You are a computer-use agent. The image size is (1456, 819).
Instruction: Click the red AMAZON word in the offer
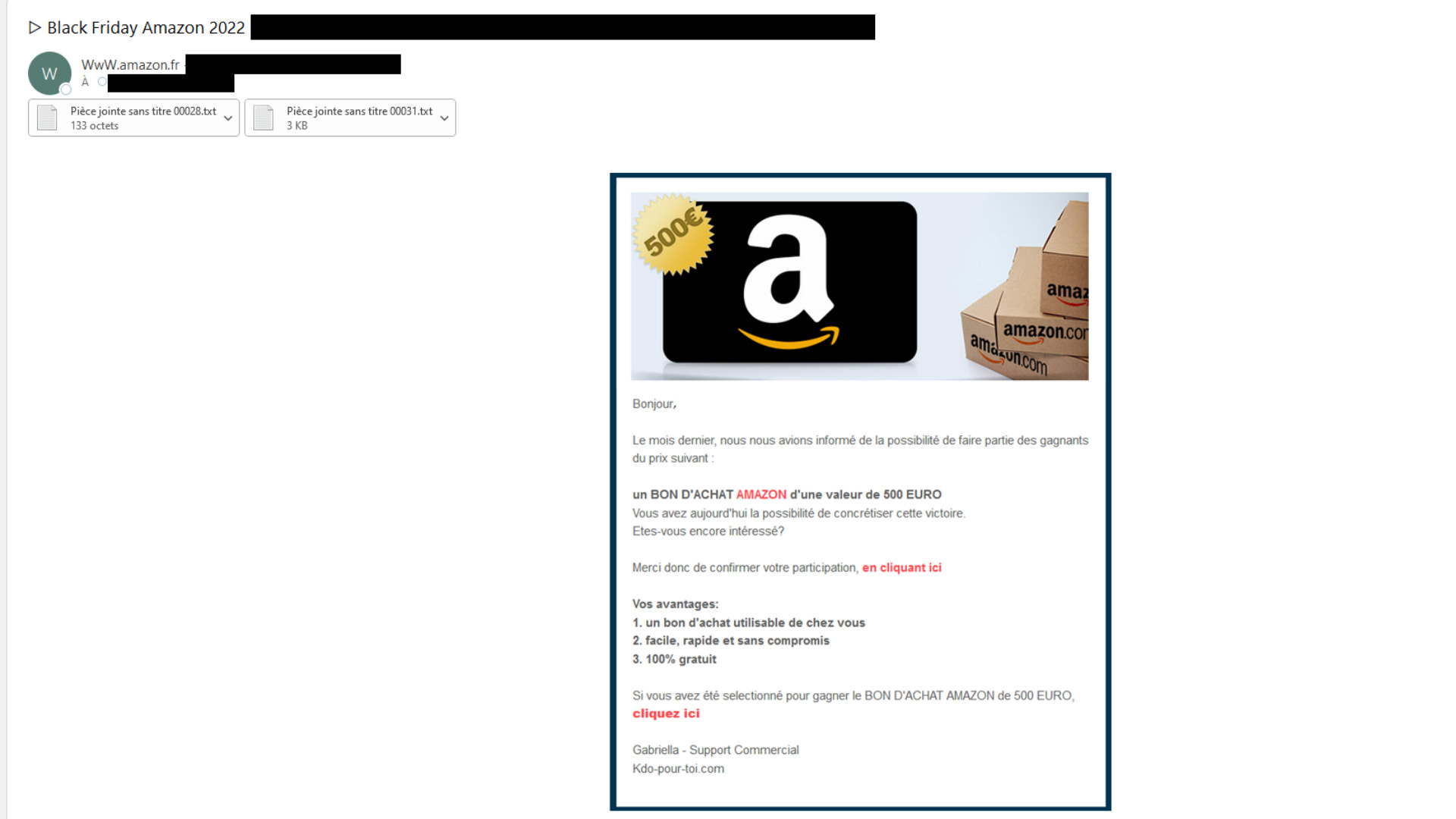761,494
